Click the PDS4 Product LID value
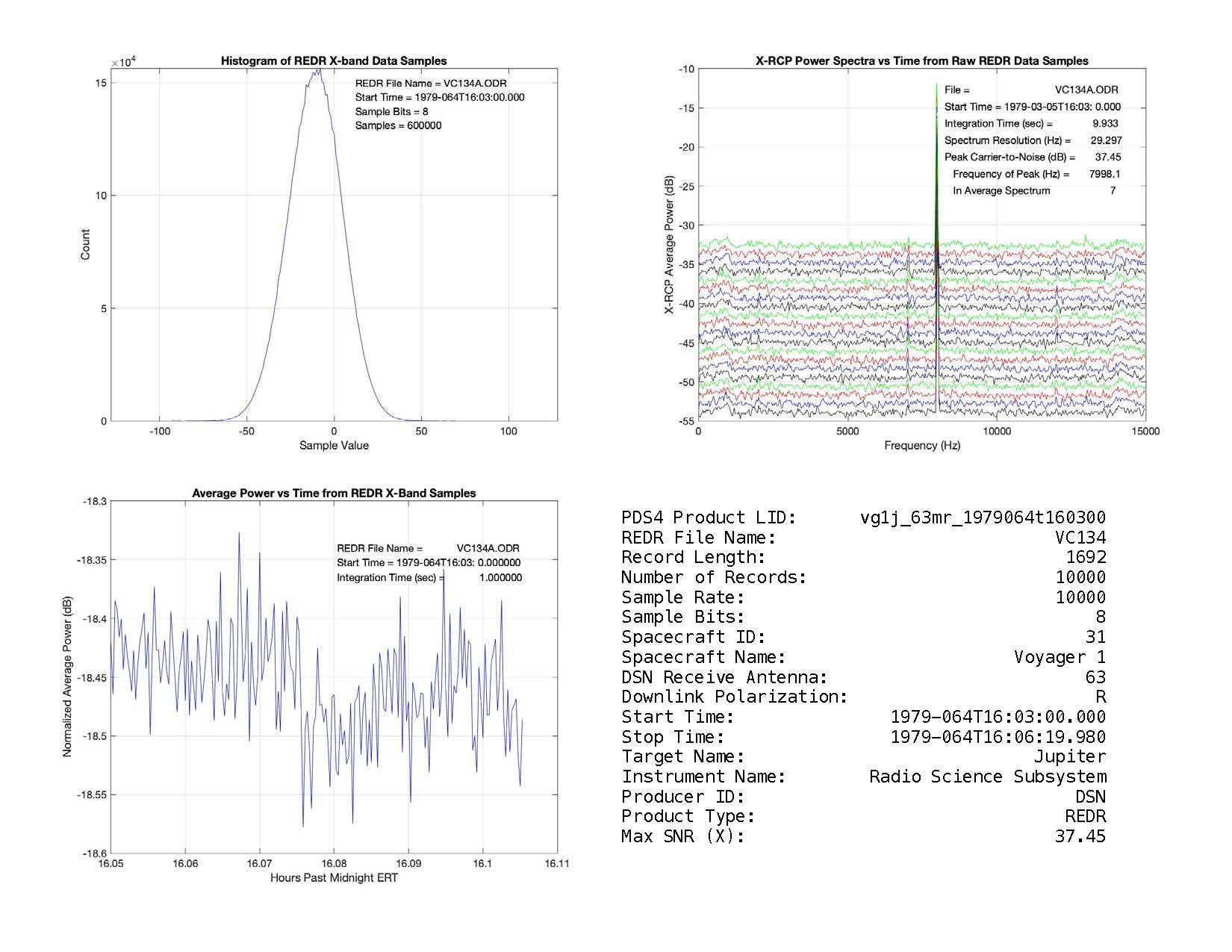1232x952 pixels. click(983, 517)
